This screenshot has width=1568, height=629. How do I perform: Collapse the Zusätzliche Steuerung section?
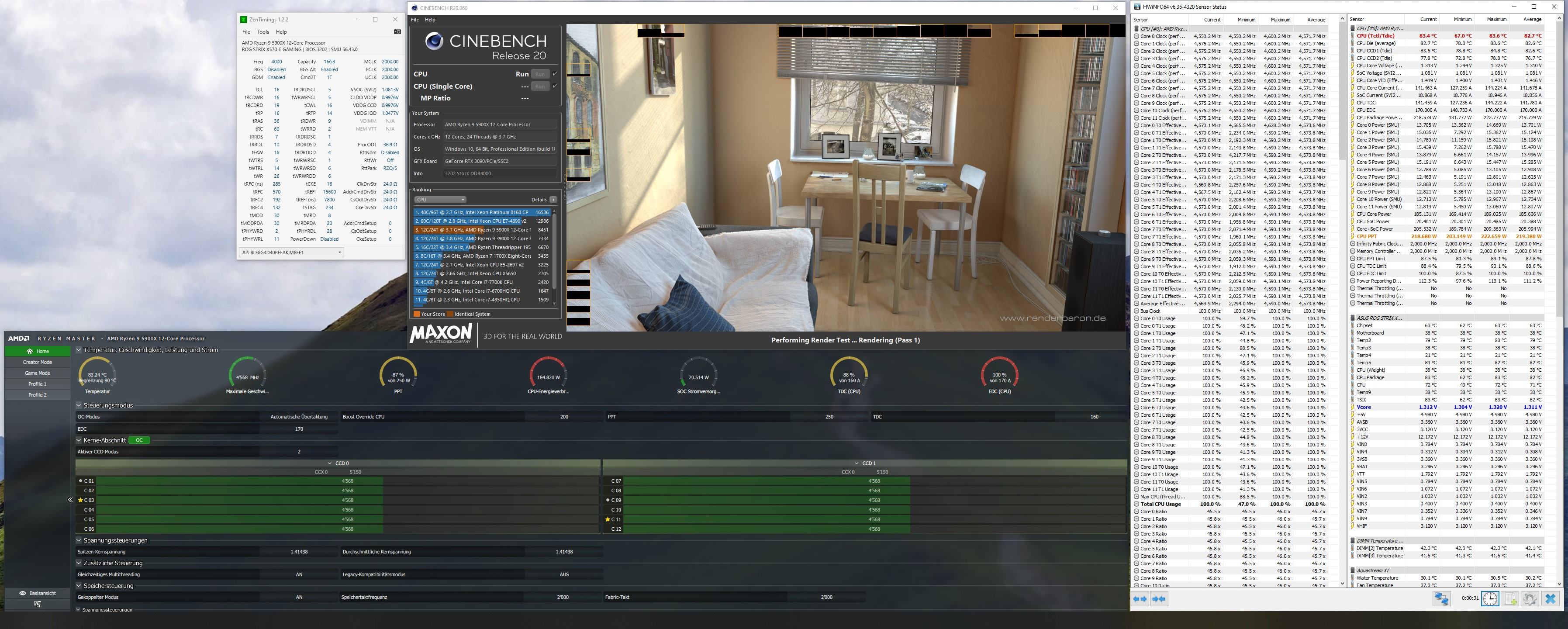79,563
